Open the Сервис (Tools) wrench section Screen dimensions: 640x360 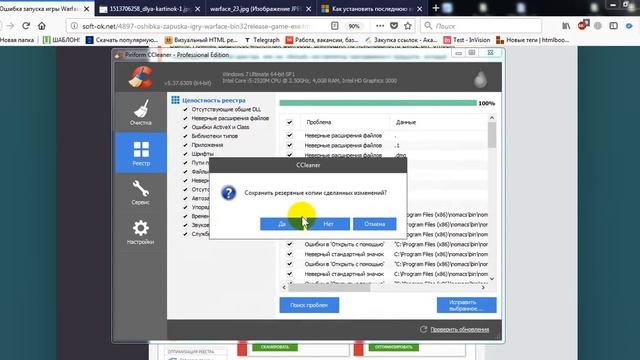(x=141, y=192)
